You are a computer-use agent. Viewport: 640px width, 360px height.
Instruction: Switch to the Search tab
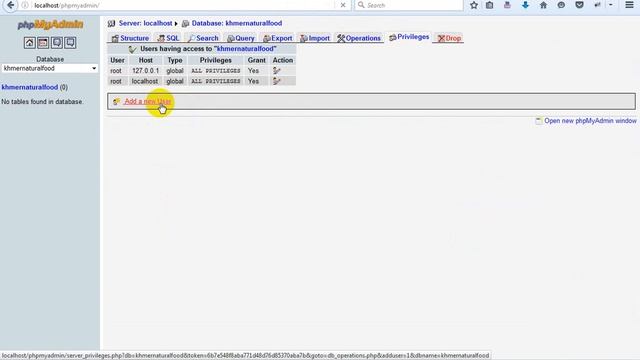coord(203,38)
